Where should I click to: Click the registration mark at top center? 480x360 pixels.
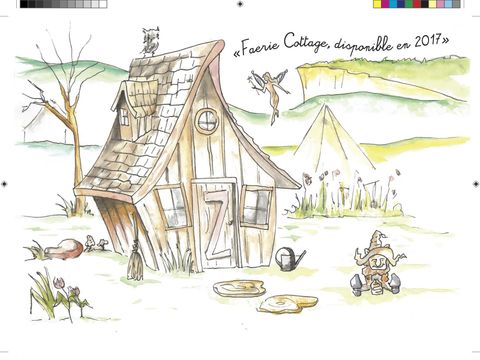[240, 4]
